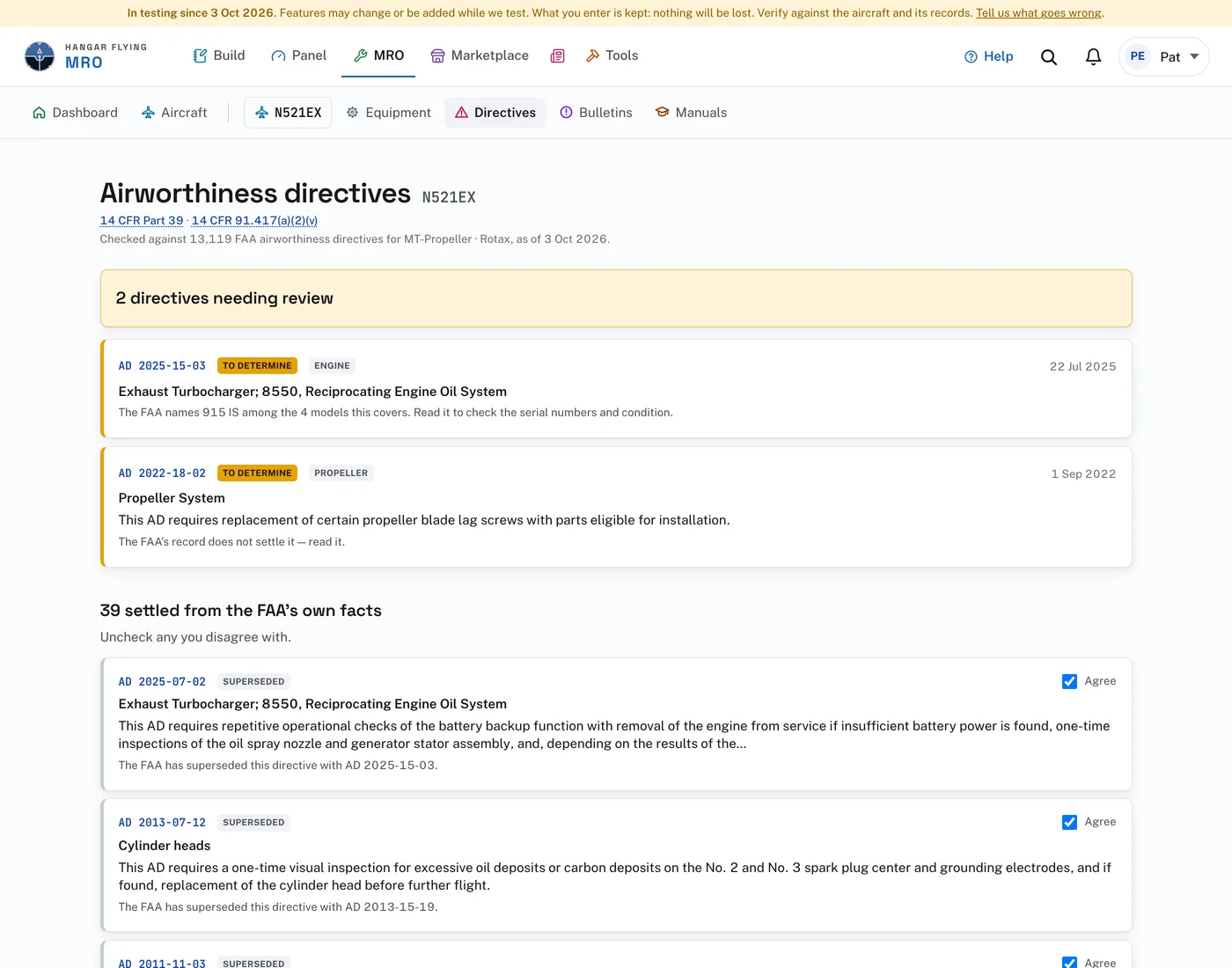Open AD 2011-11-03 directive number
Image resolution: width=1232 pixels, height=968 pixels.
[162, 964]
